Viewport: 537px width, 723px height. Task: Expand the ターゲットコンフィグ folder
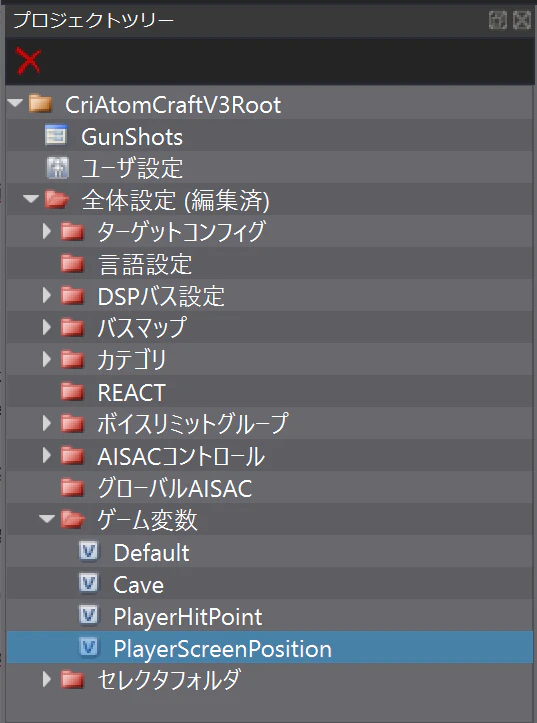pos(47,231)
